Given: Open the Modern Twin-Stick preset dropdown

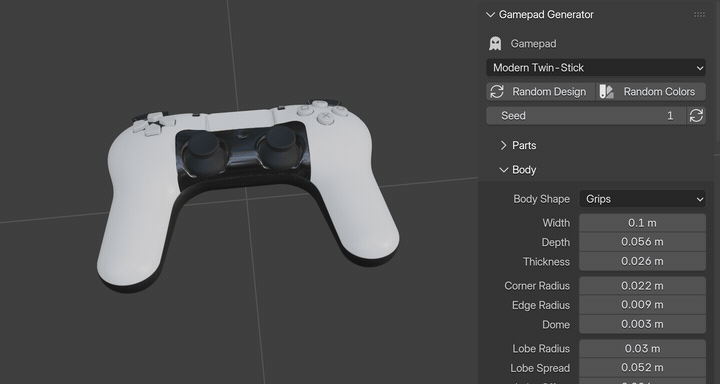Looking at the screenshot, I should 596,68.
